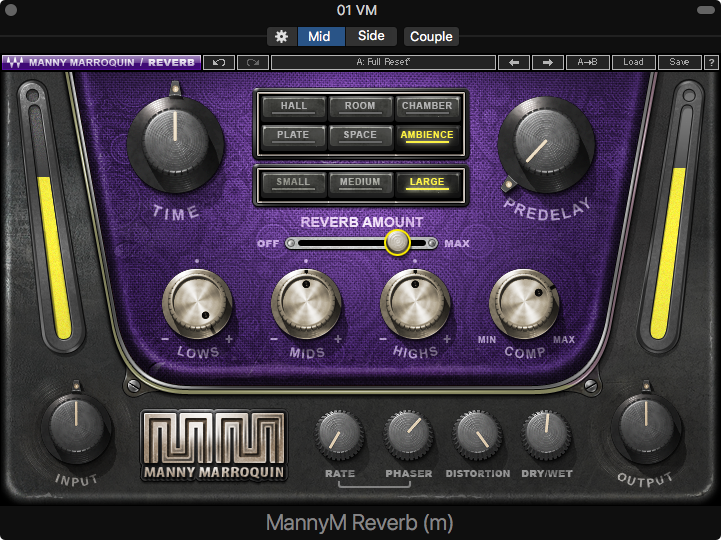Toggle the Couple button
Screen dimensions: 721x540
(x=431, y=36)
